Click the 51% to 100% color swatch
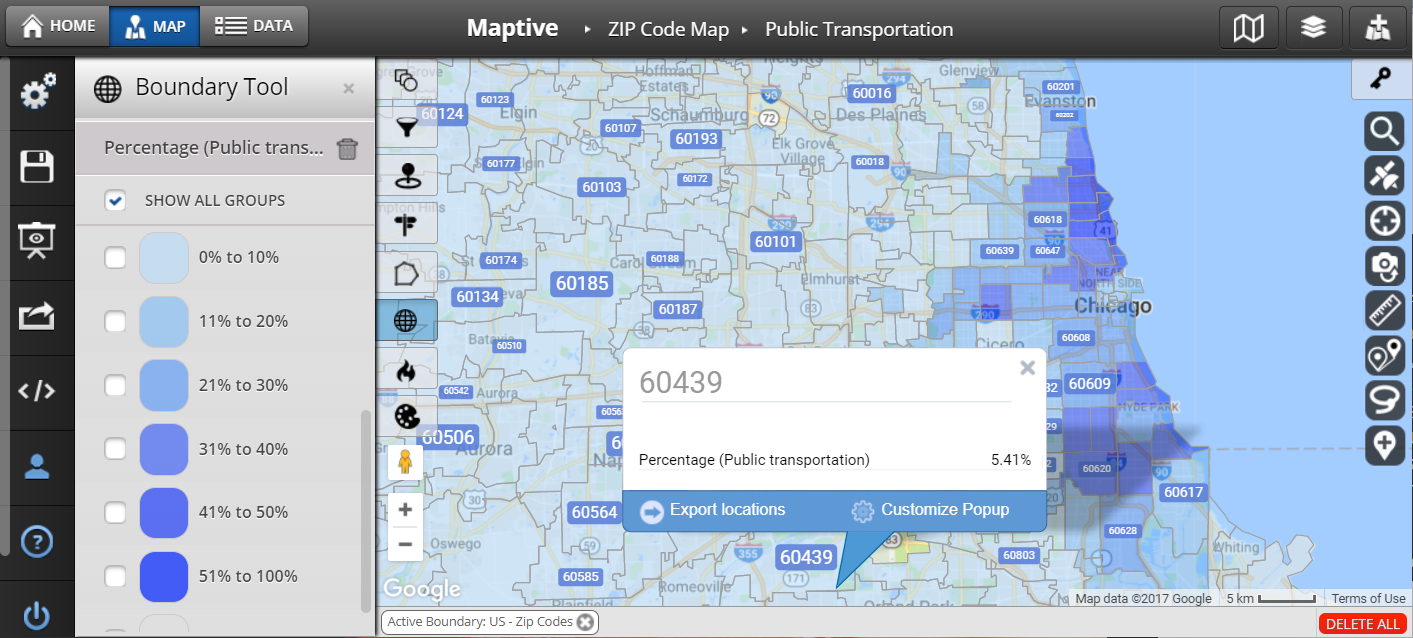Screen dimensions: 1413x638 pyautogui.click(x=164, y=576)
